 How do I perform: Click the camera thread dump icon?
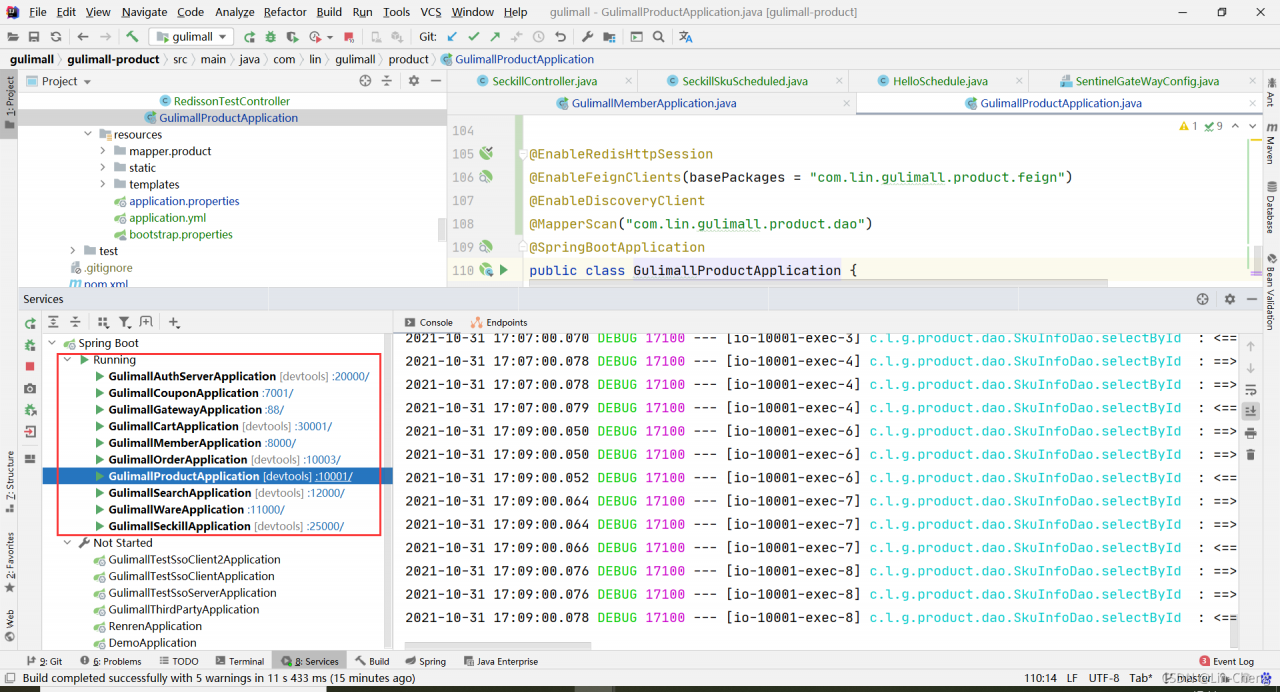pos(30,388)
